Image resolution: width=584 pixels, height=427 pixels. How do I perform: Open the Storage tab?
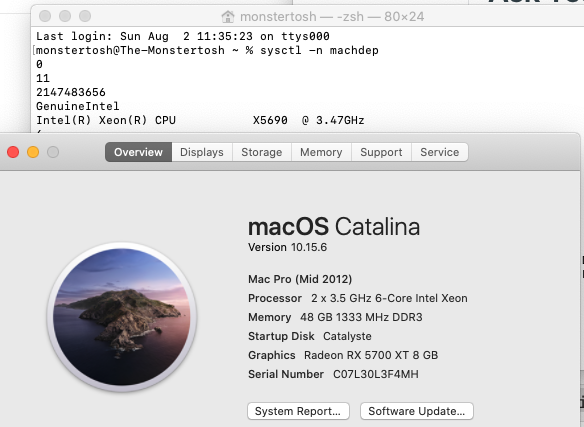pyautogui.click(x=261, y=152)
